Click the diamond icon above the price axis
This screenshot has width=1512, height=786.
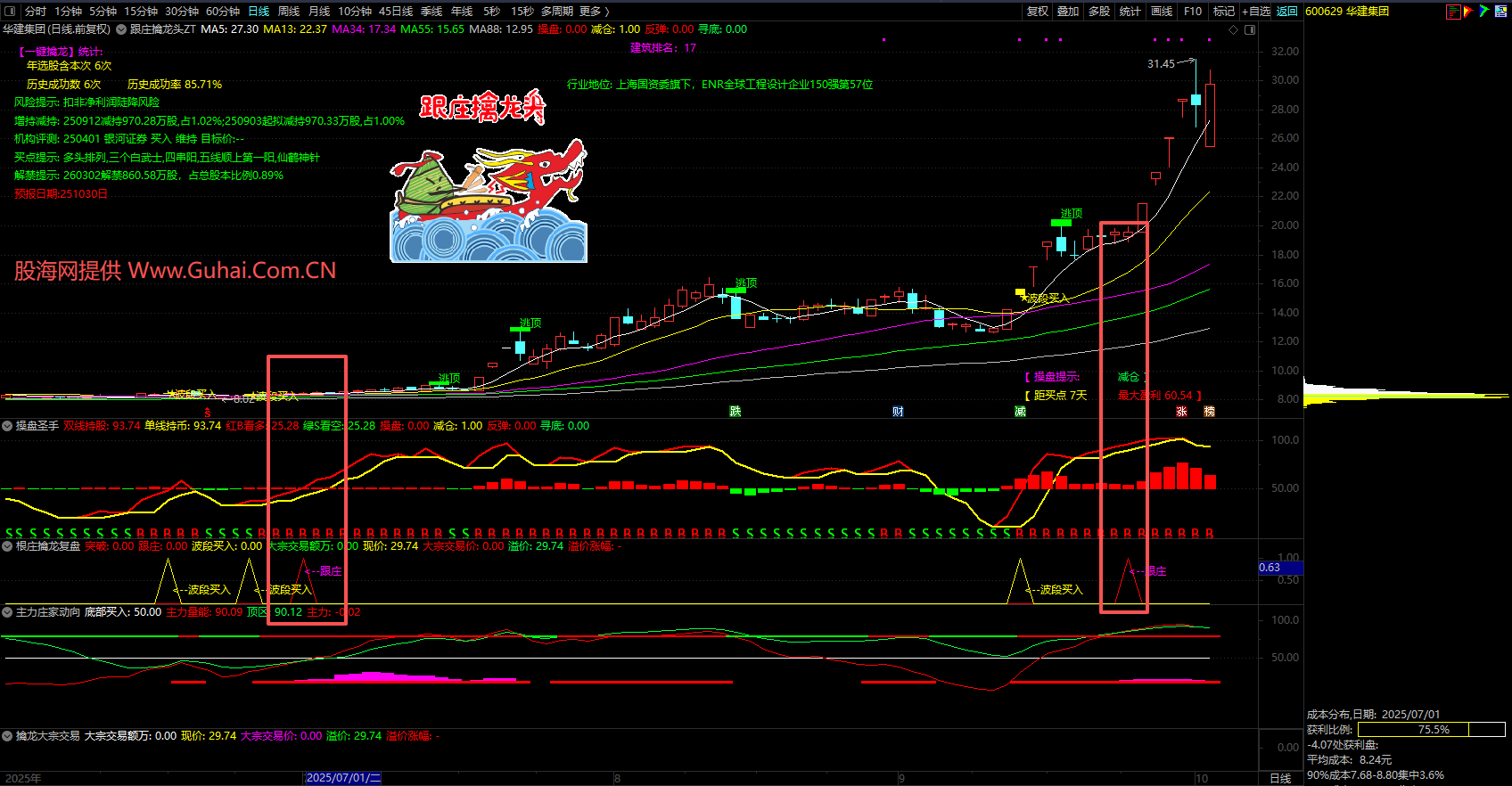1234,29
